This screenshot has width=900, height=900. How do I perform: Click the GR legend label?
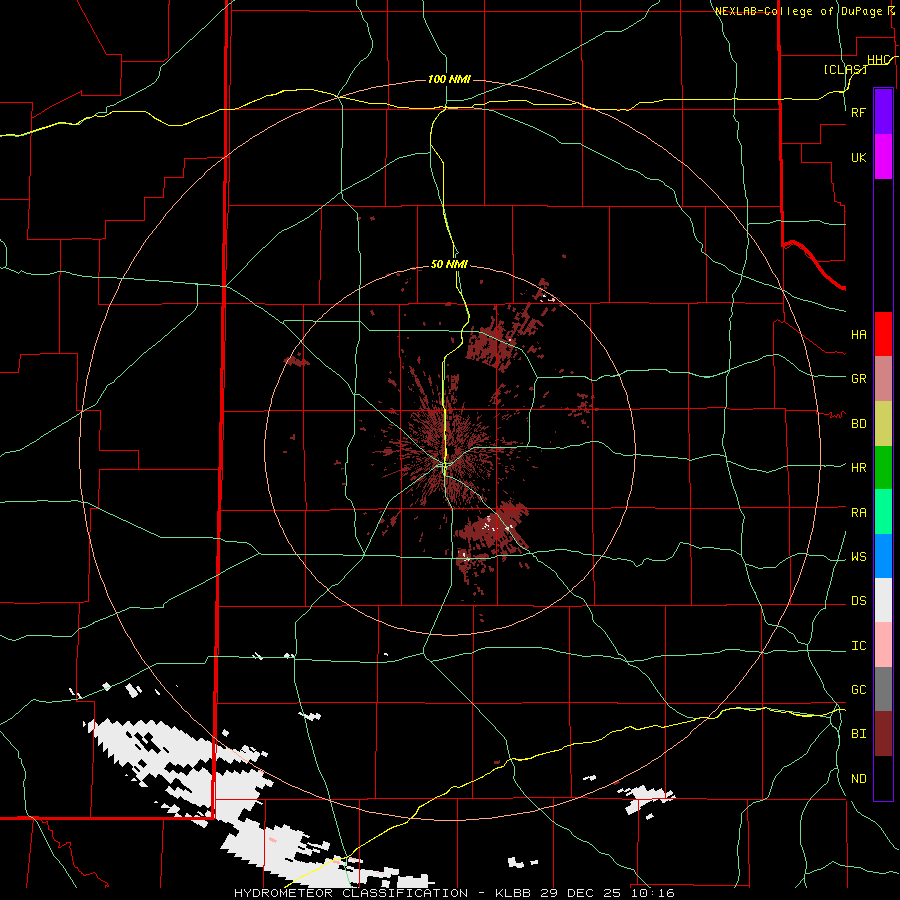[858, 379]
